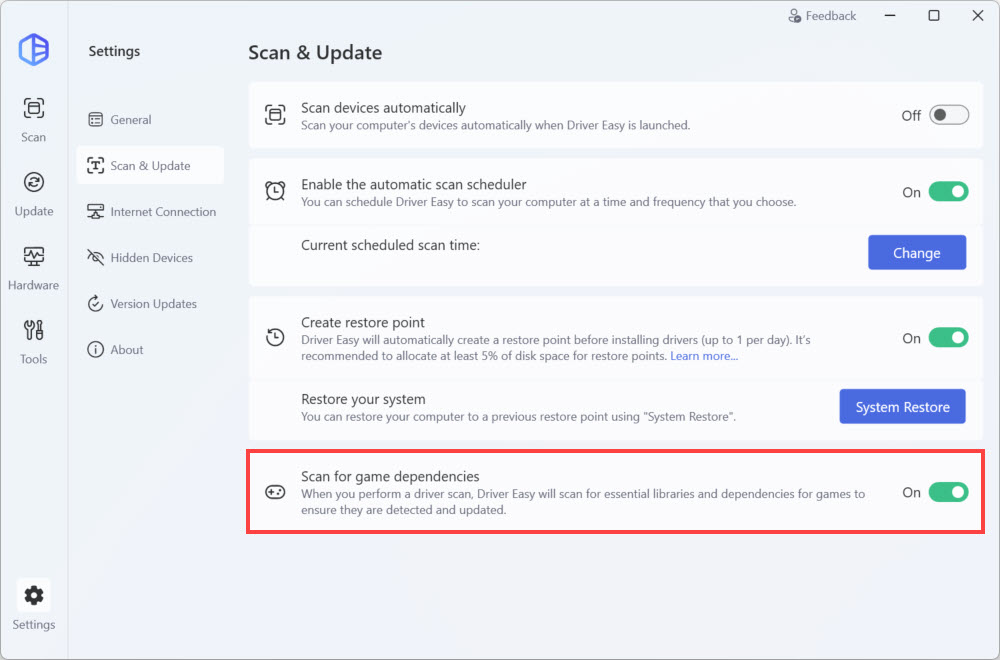Open the Scan section in sidebar
1000x660 pixels.
(34, 119)
